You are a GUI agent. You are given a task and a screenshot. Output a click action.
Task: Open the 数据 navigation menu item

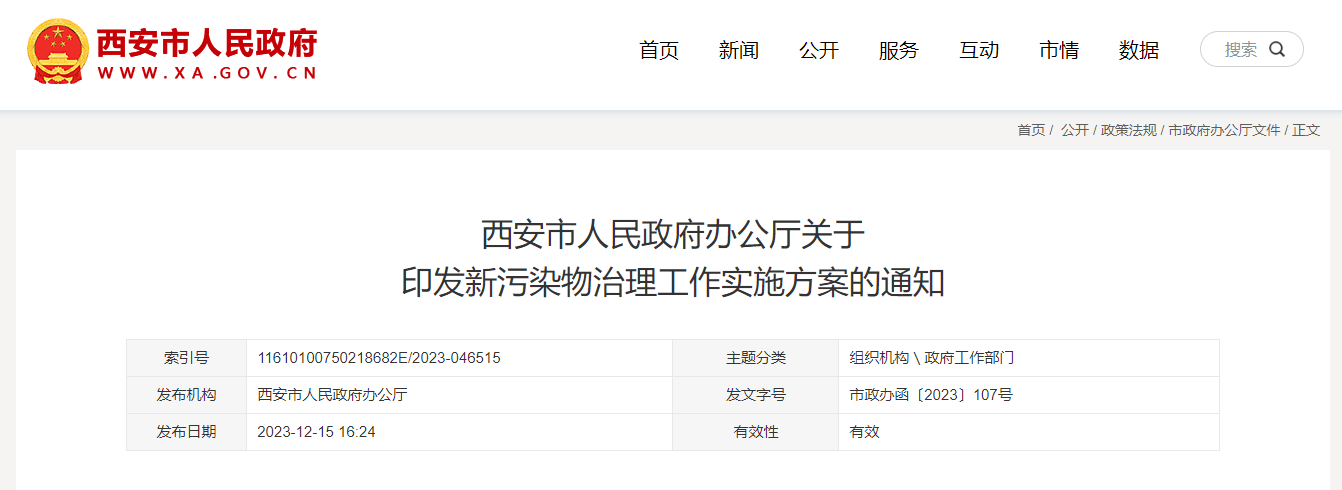coord(1139,50)
